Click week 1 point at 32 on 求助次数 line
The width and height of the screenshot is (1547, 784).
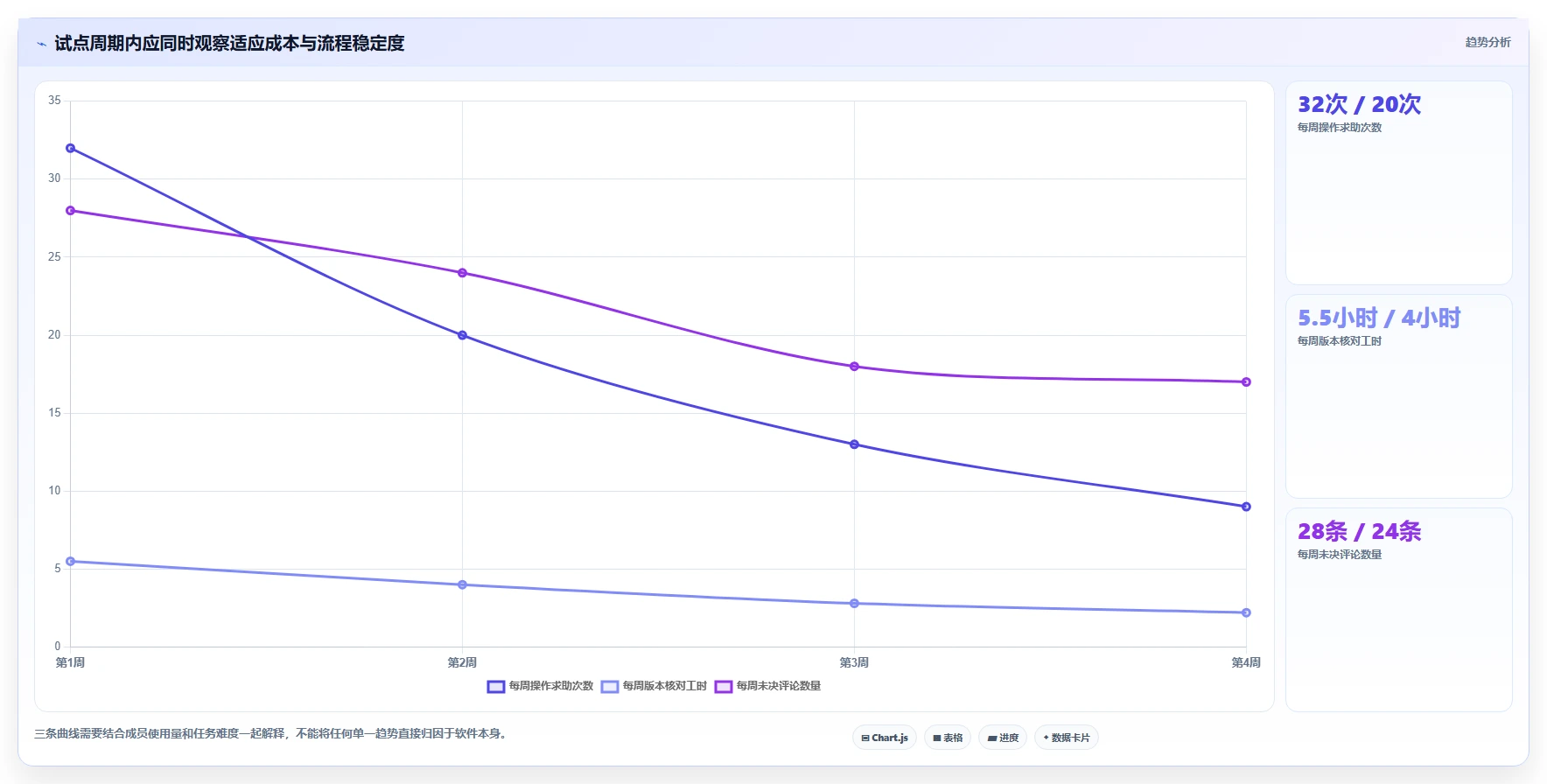(71, 148)
